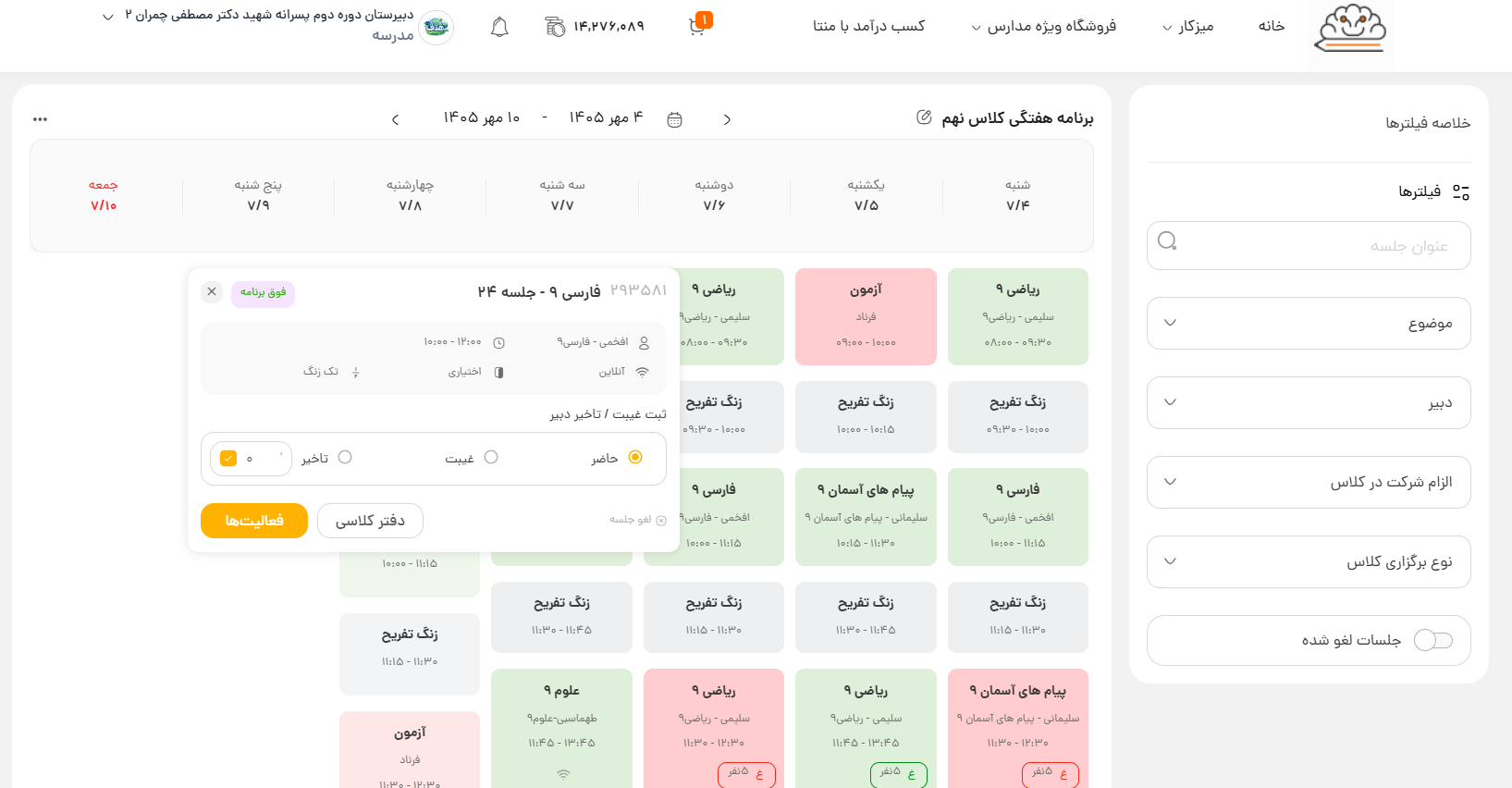This screenshot has width=1512, height=788.
Task: Click the فعالیت‌ها button
Action: click(254, 521)
